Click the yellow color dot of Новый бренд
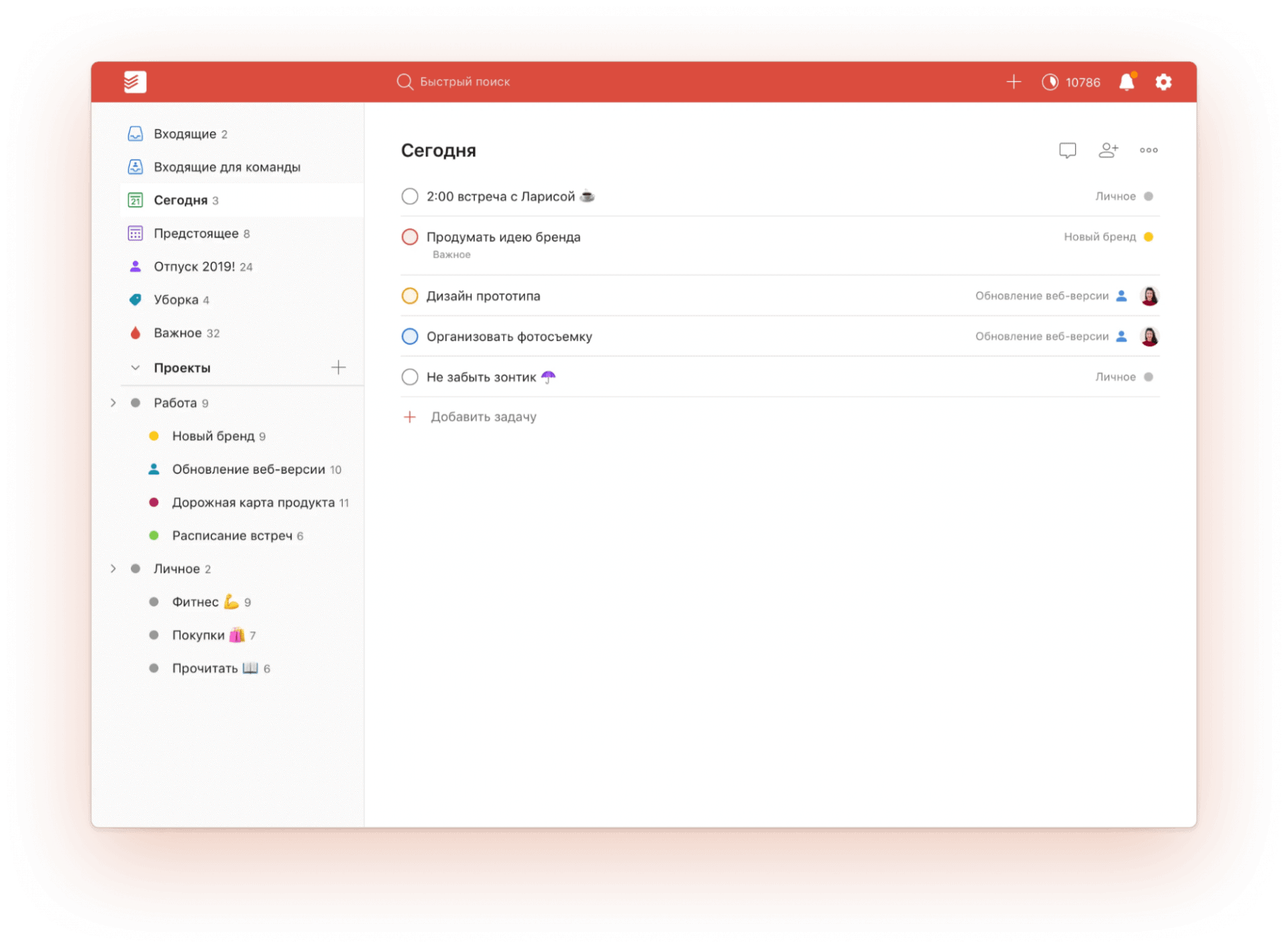Image resolution: width=1288 pixels, height=948 pixels. [154, 435]
